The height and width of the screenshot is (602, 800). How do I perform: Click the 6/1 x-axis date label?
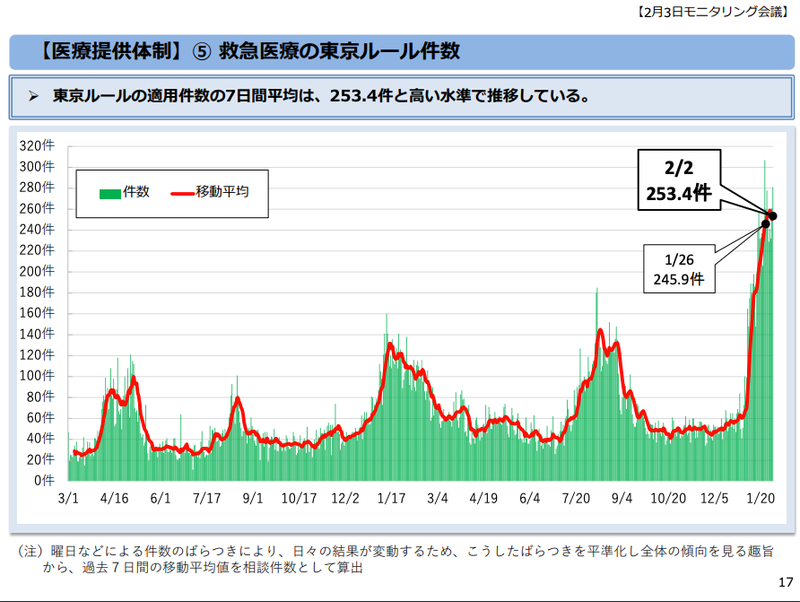(160, 498)
